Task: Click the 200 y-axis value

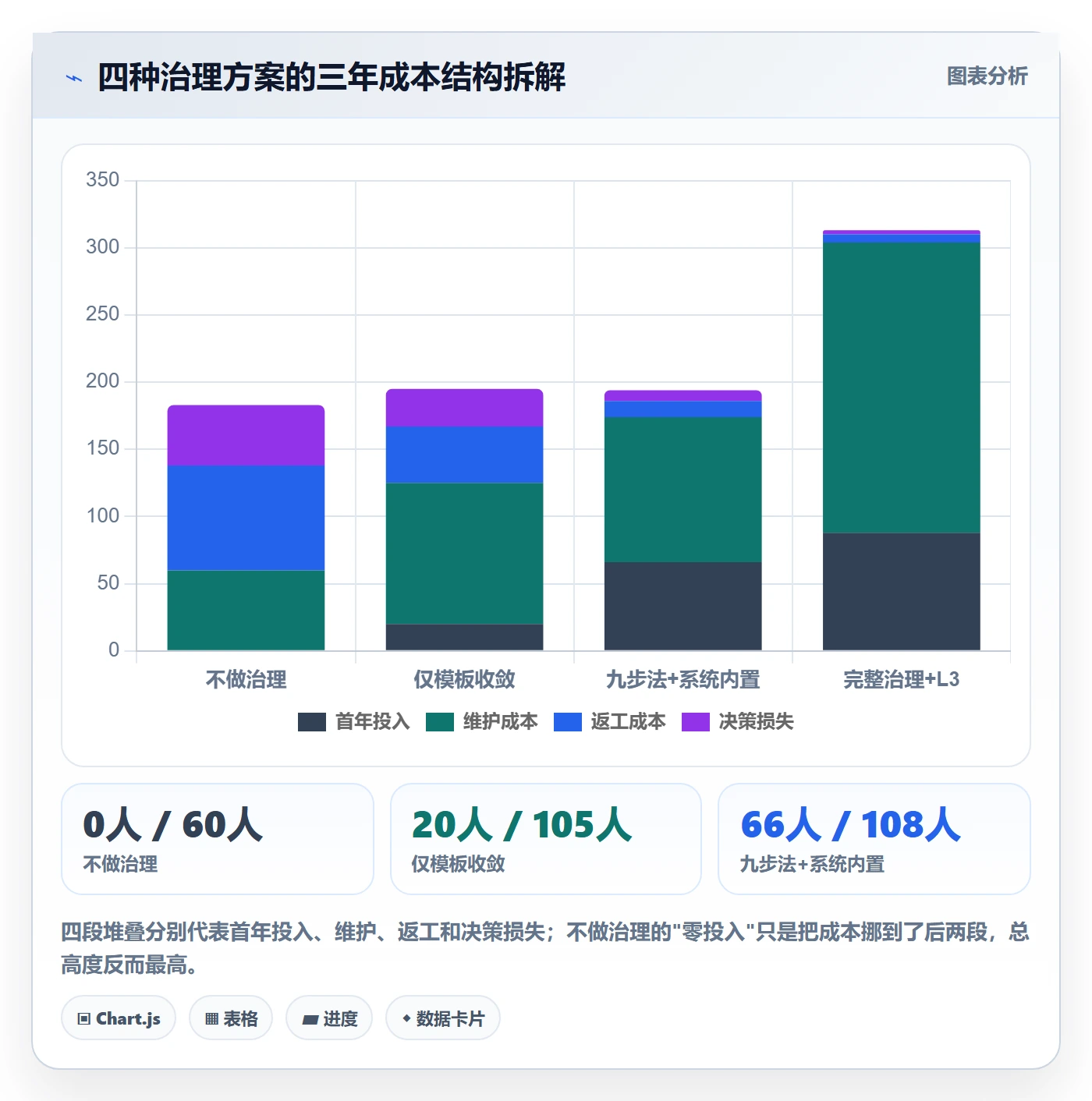Action: pyautogui.click(x=103, y=381)
